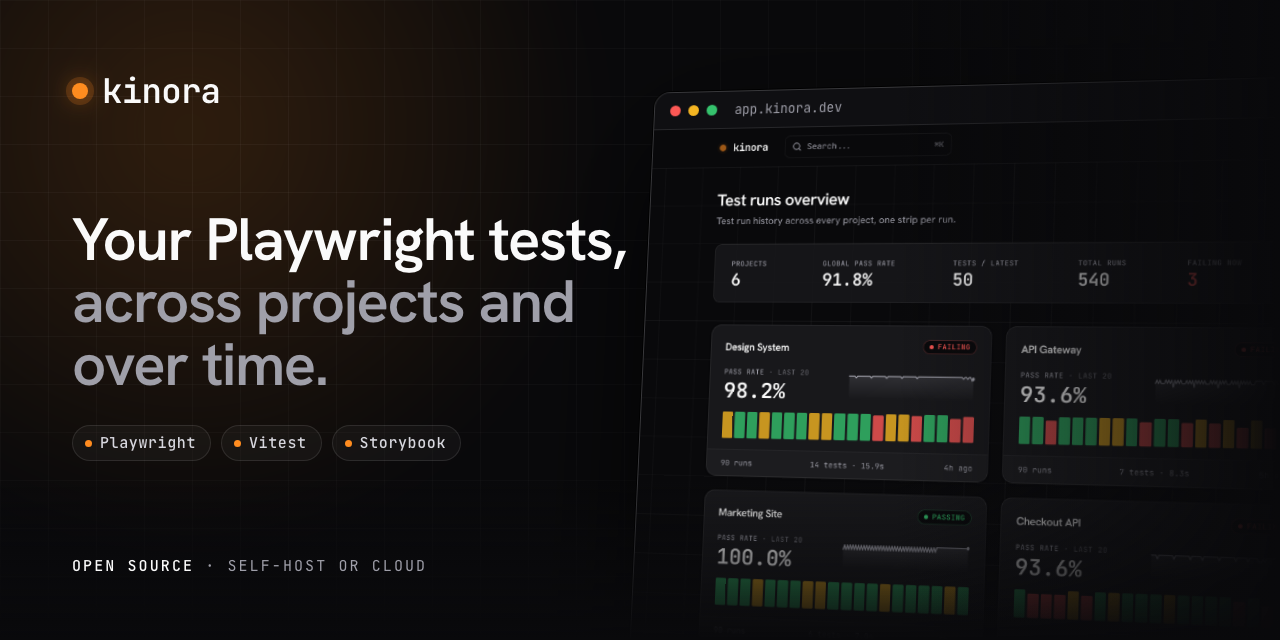Open the Marketing Site project card title

tap(750, 513)
